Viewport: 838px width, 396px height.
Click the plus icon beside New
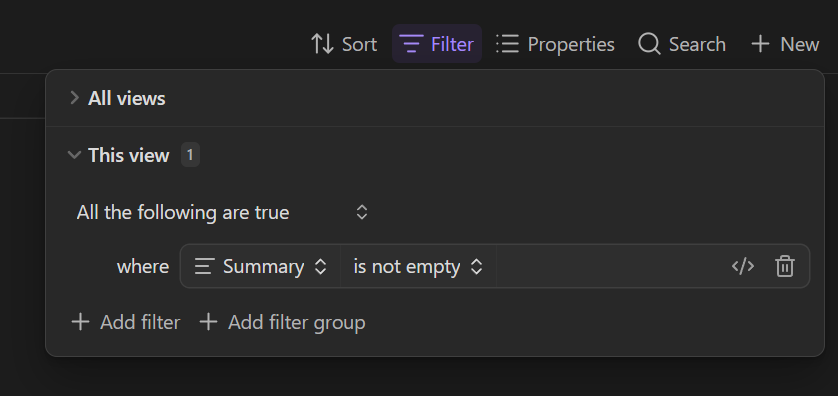(x=760, y=44)
